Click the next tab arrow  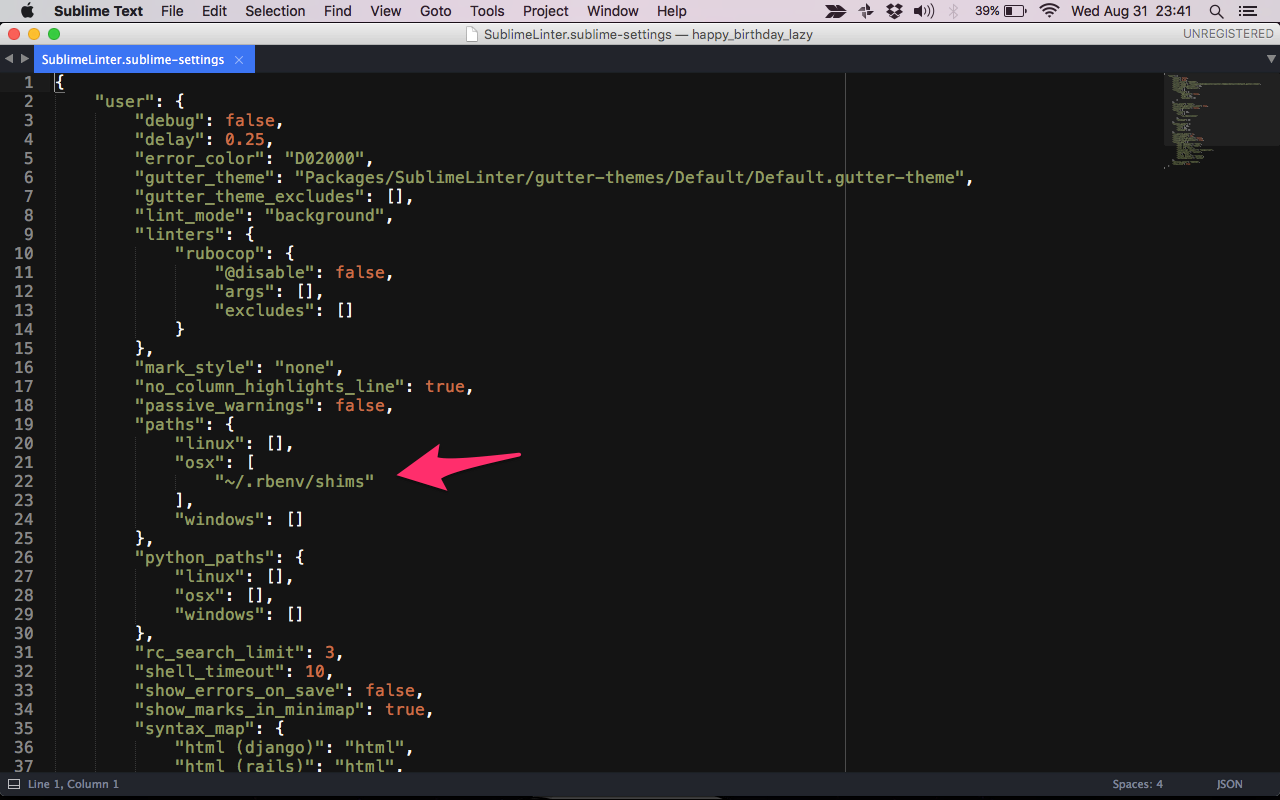pyautogui.click(x=25, y=59)
